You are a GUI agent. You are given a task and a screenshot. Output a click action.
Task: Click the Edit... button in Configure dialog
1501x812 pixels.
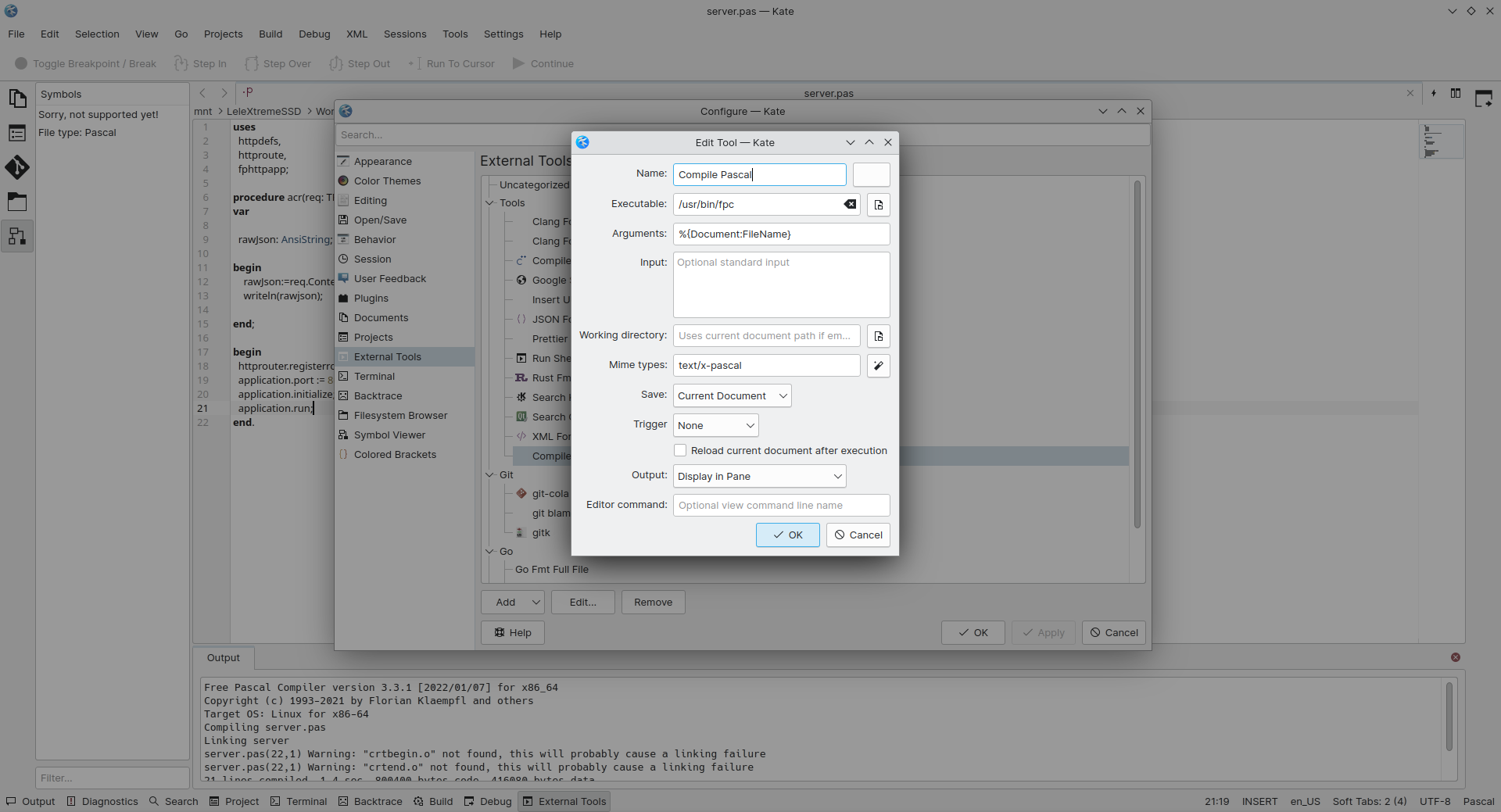pos(583,603)
